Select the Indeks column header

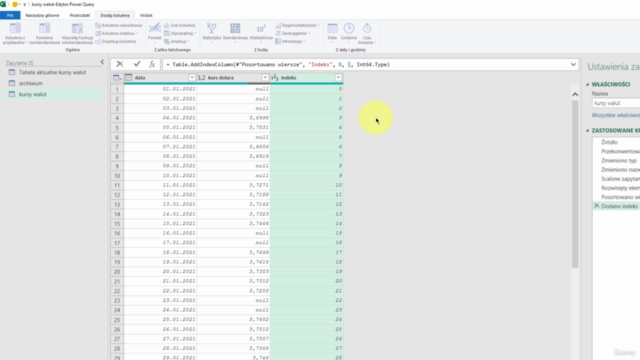307,78
